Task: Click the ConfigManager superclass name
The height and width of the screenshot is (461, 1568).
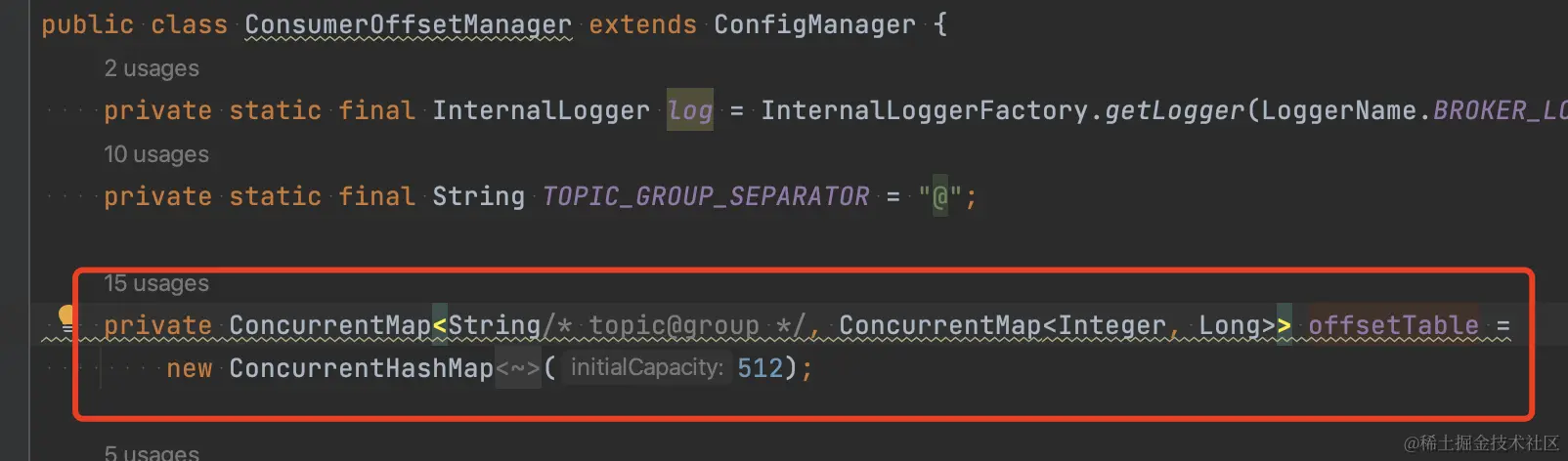Action: click(815, 24)
